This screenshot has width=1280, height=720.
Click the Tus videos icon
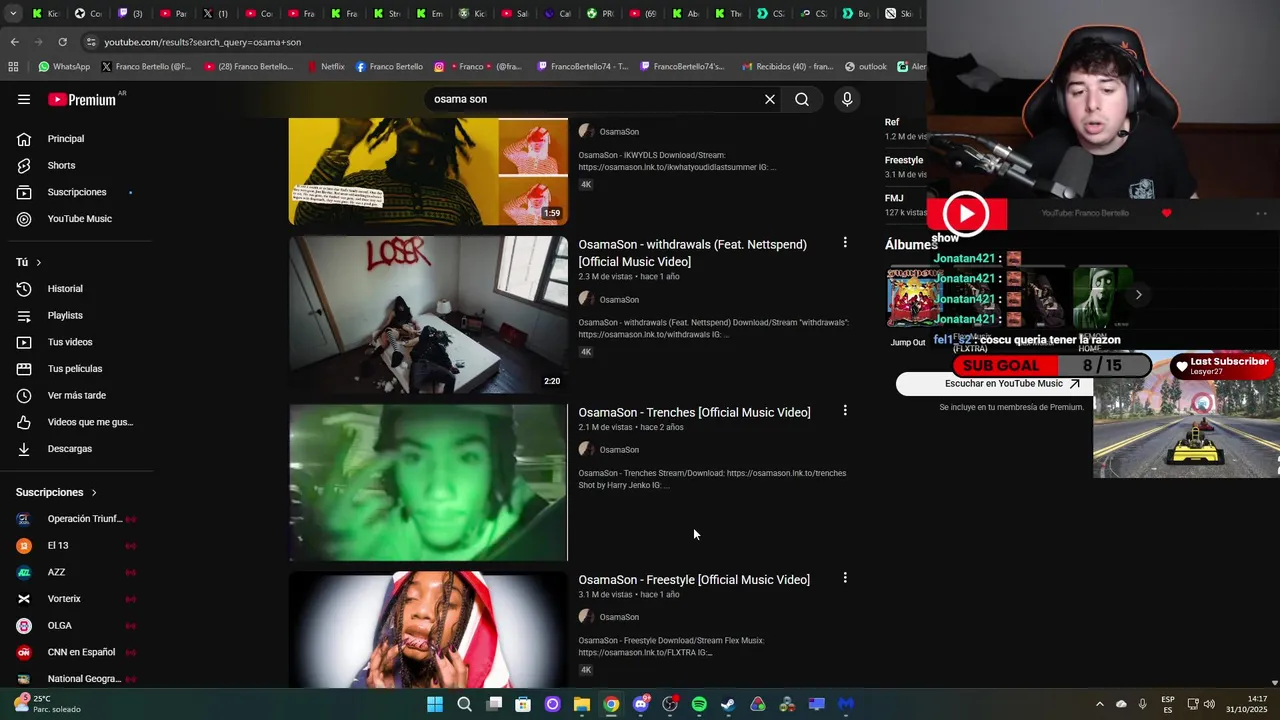[x=24, y=342]
